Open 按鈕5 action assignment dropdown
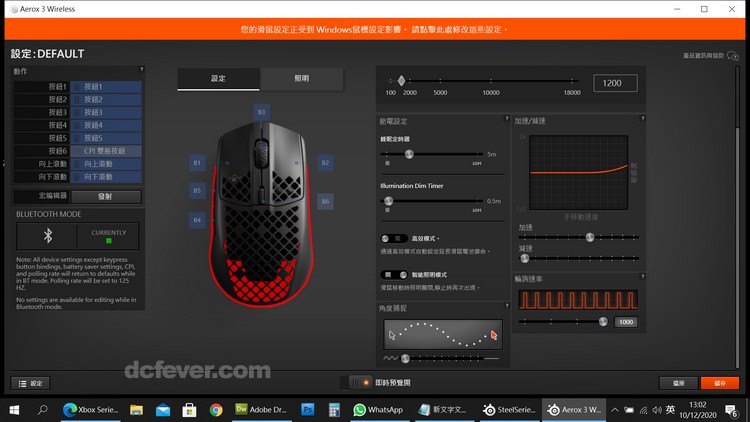The image size is (750, 422). point(106,138)
